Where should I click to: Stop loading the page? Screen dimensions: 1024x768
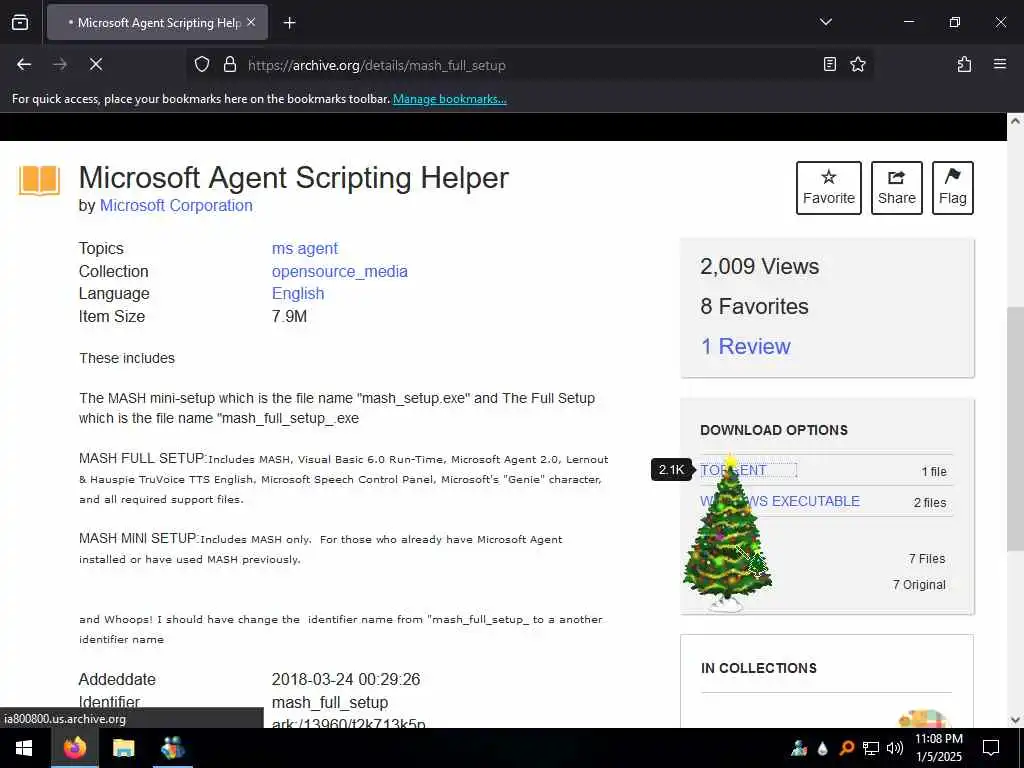(x=96, y=65)
